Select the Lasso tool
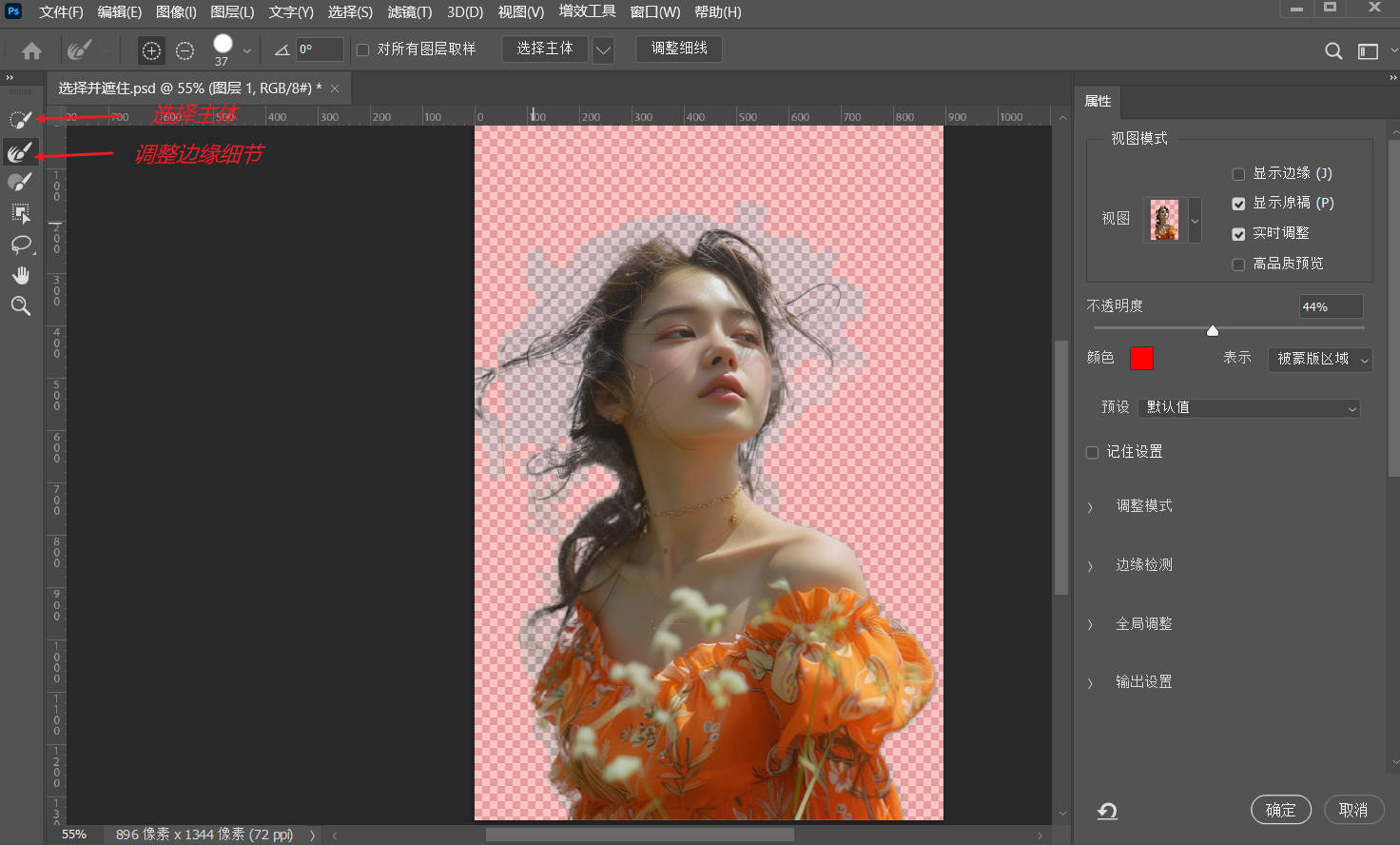The height and width of the screenshot is (845, 1400). (x=20, y=245)
